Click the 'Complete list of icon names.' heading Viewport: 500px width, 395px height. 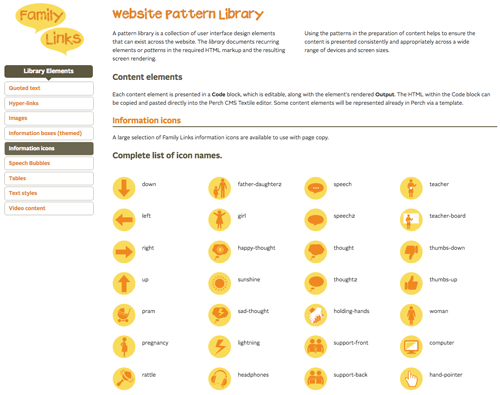pos(167,155)
